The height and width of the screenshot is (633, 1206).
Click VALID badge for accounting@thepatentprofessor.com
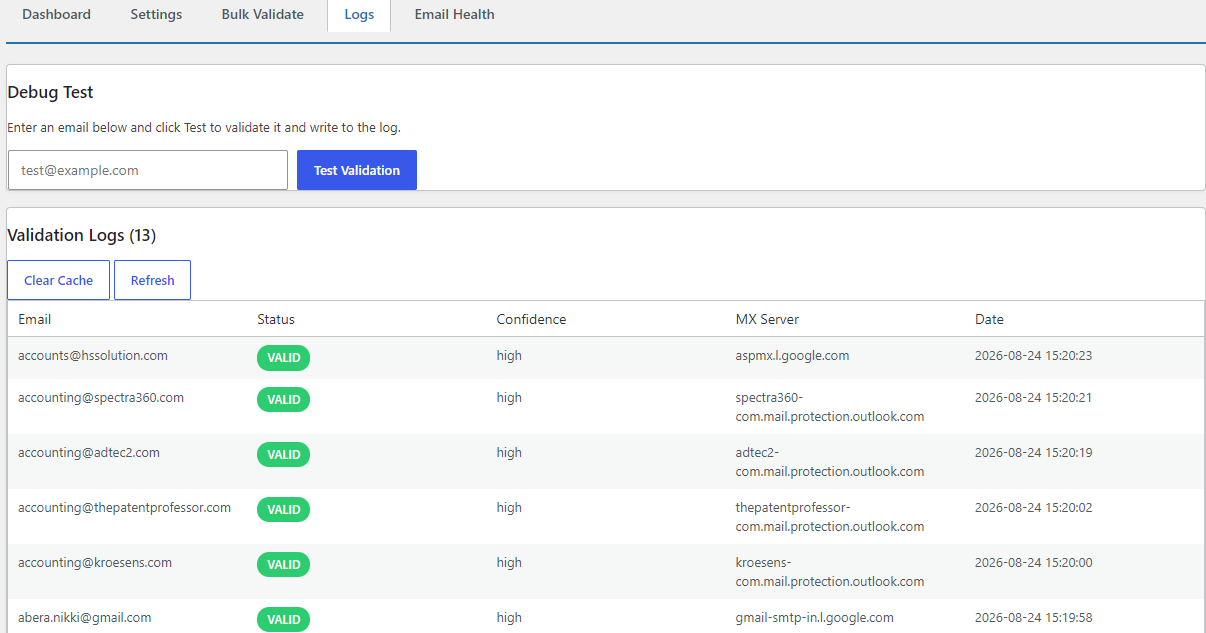(283, 509)
